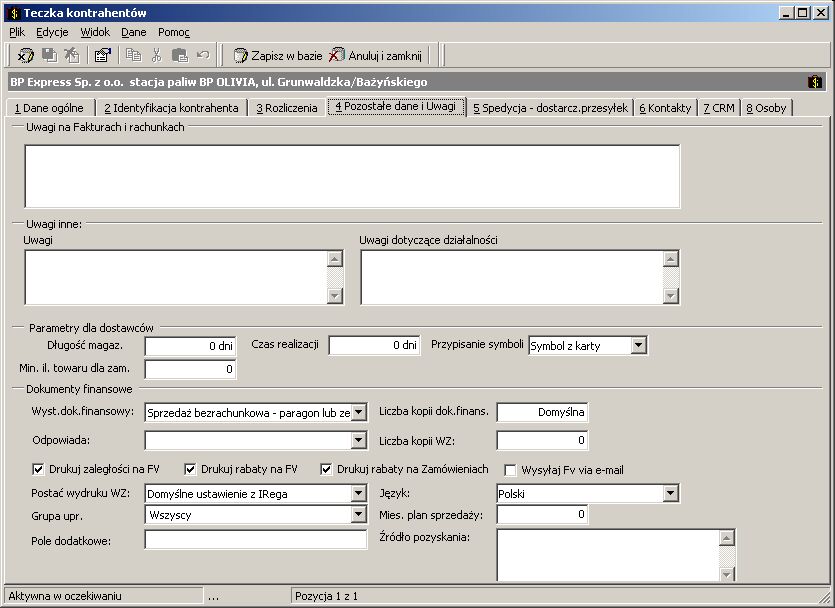Click the Undo arrow toolbar icon

coord(203,54)
